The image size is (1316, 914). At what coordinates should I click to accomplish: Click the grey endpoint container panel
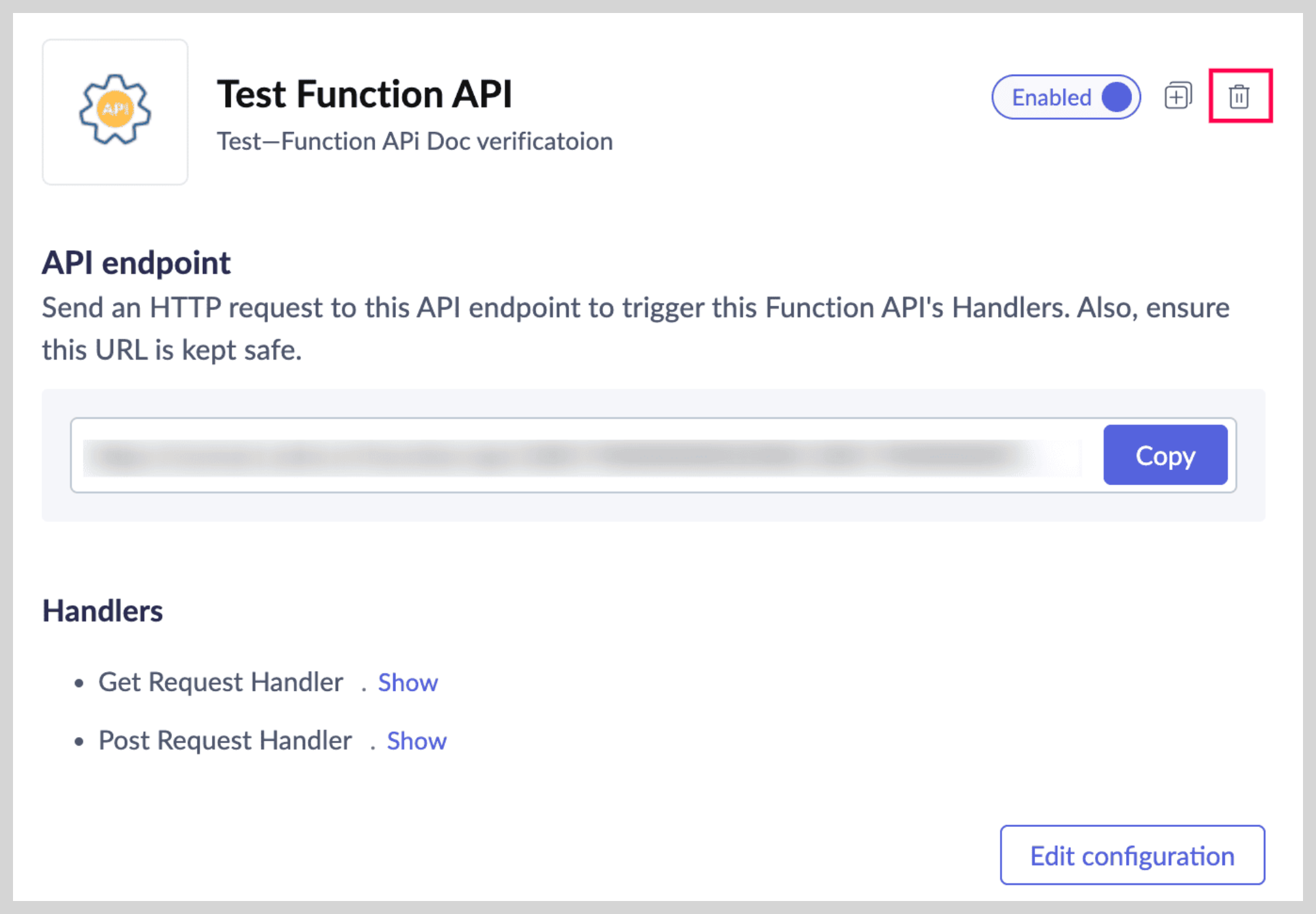(x=653, y=455)
